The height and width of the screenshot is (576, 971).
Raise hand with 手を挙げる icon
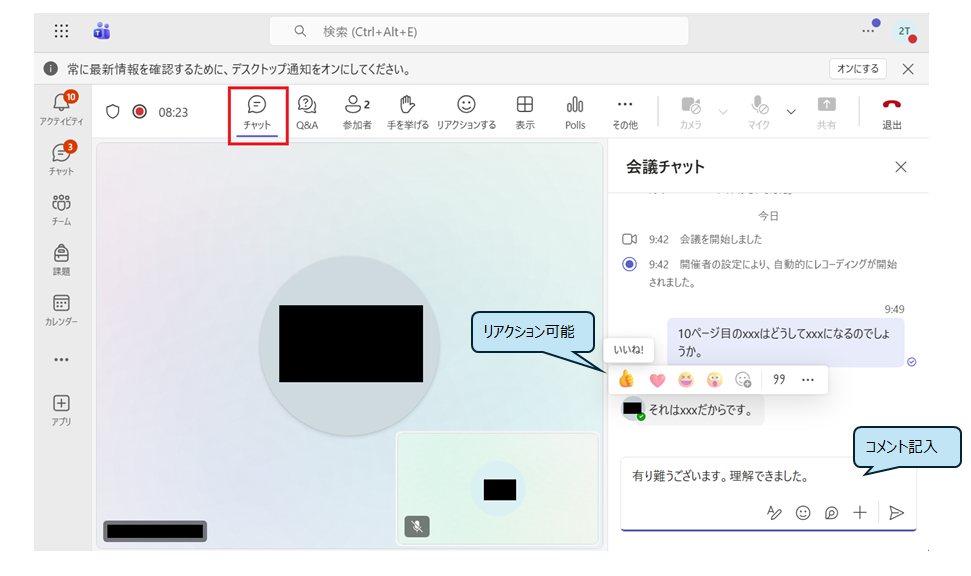click(407, 112)
